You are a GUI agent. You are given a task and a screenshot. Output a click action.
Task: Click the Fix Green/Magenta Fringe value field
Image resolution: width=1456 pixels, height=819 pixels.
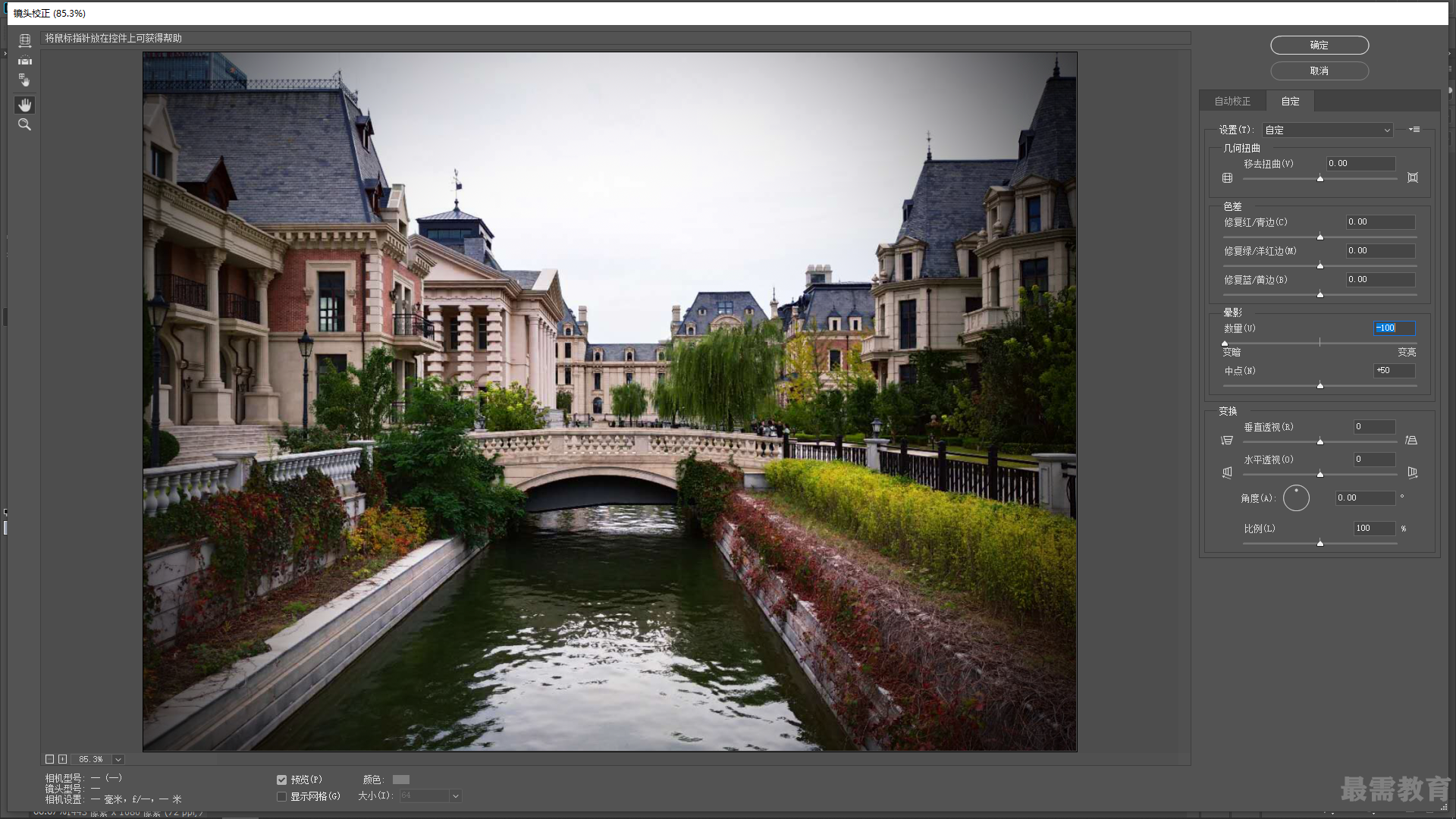[1380, 251]
